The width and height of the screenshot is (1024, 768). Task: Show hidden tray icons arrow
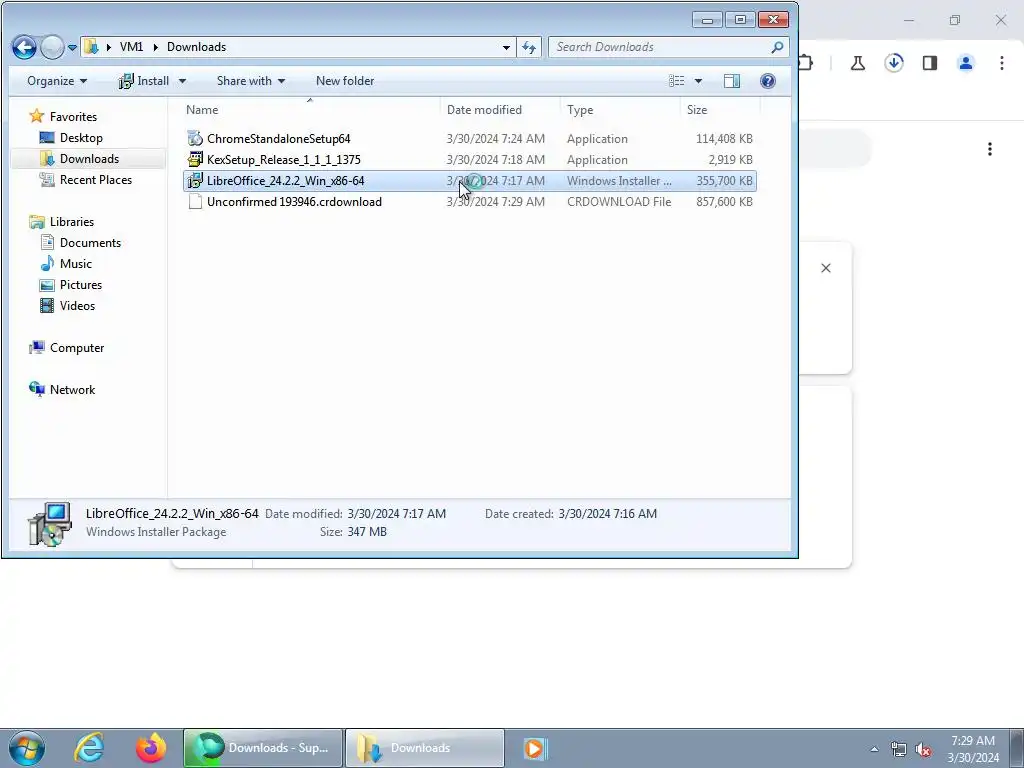[874, 749]
